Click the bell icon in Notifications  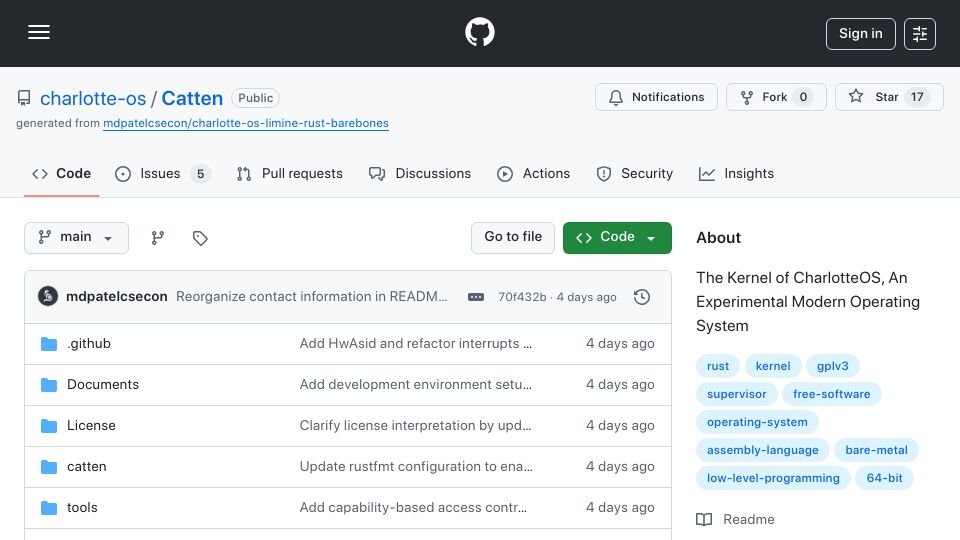[616, 97]
